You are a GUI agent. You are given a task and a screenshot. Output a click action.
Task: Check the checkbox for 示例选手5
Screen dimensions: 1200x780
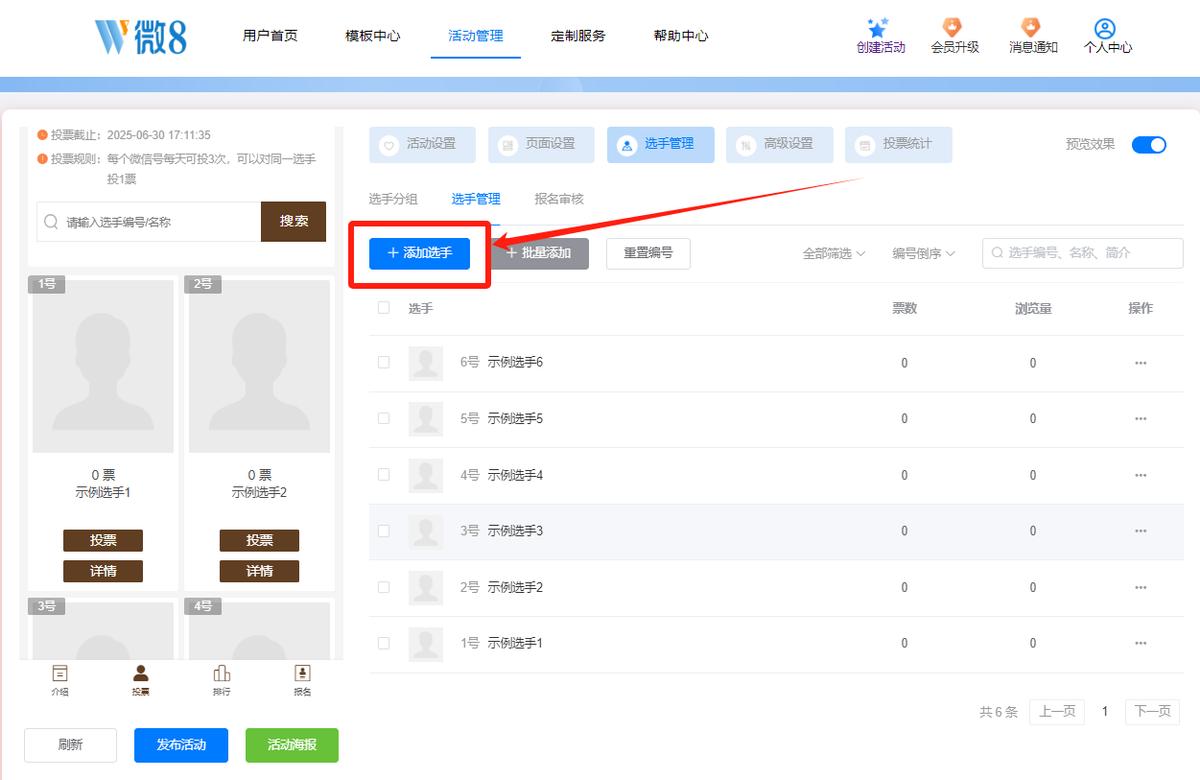(384, 418)
